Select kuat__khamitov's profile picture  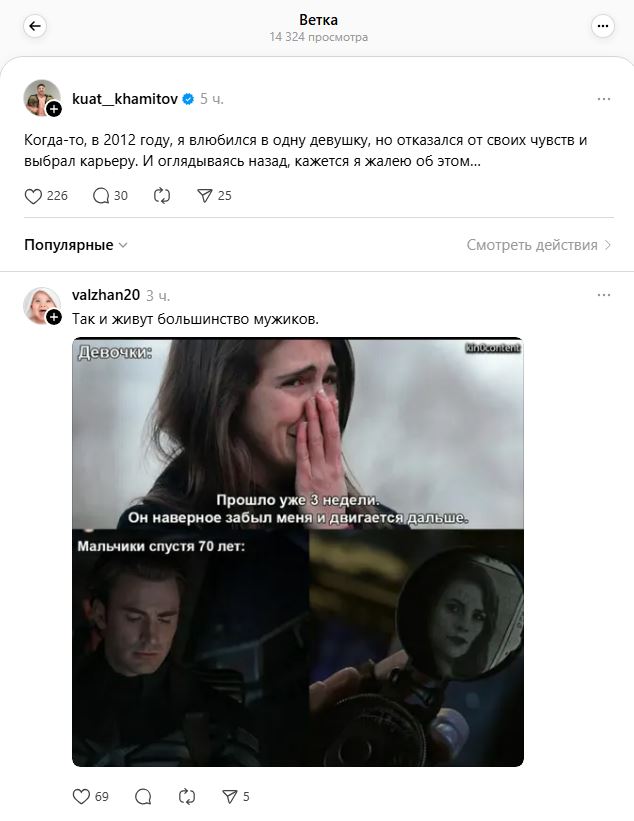(42, 97)
